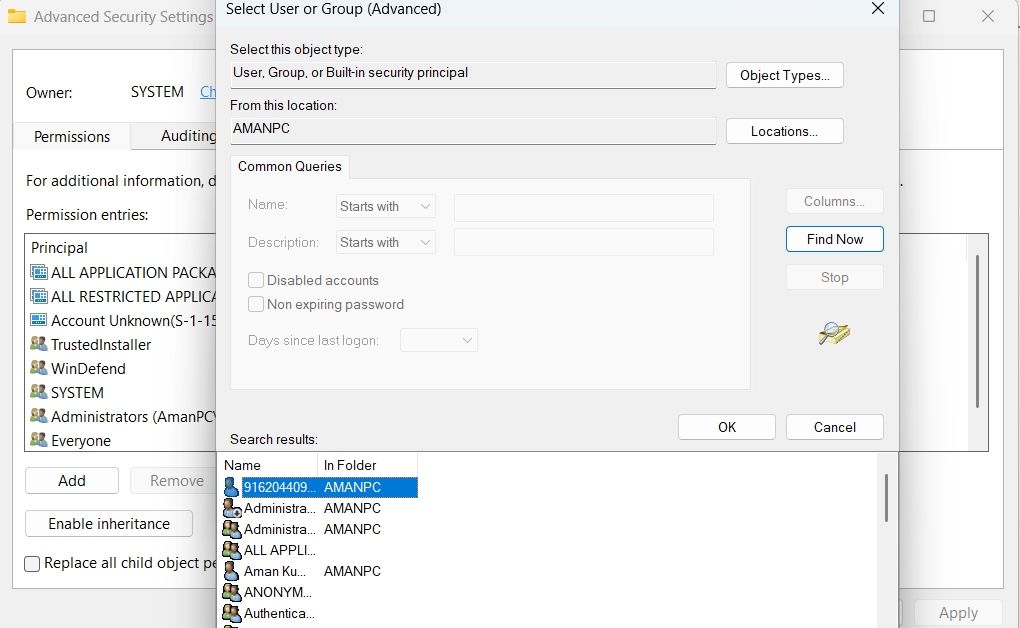Click the Aman Ku... user icon in results

[231, 571]
